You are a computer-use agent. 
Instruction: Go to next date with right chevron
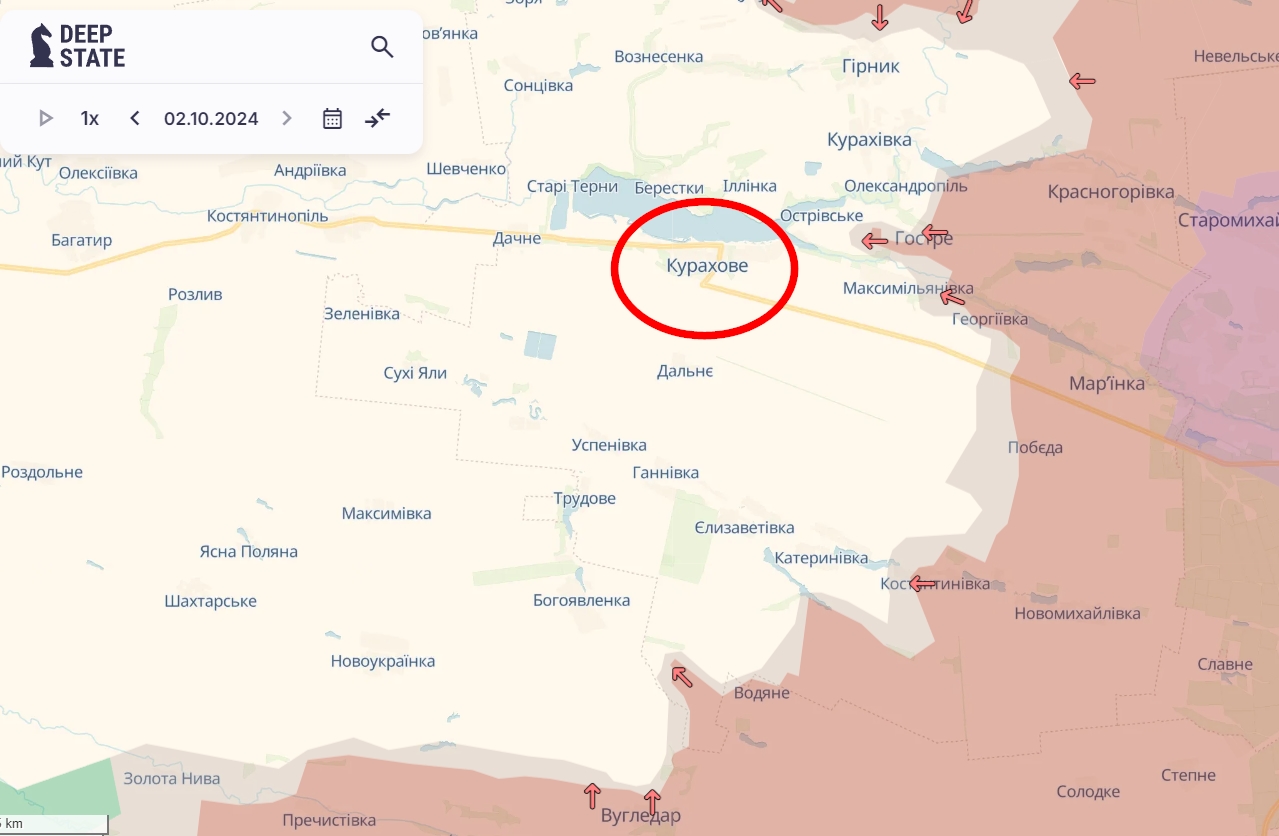point(287,118)
